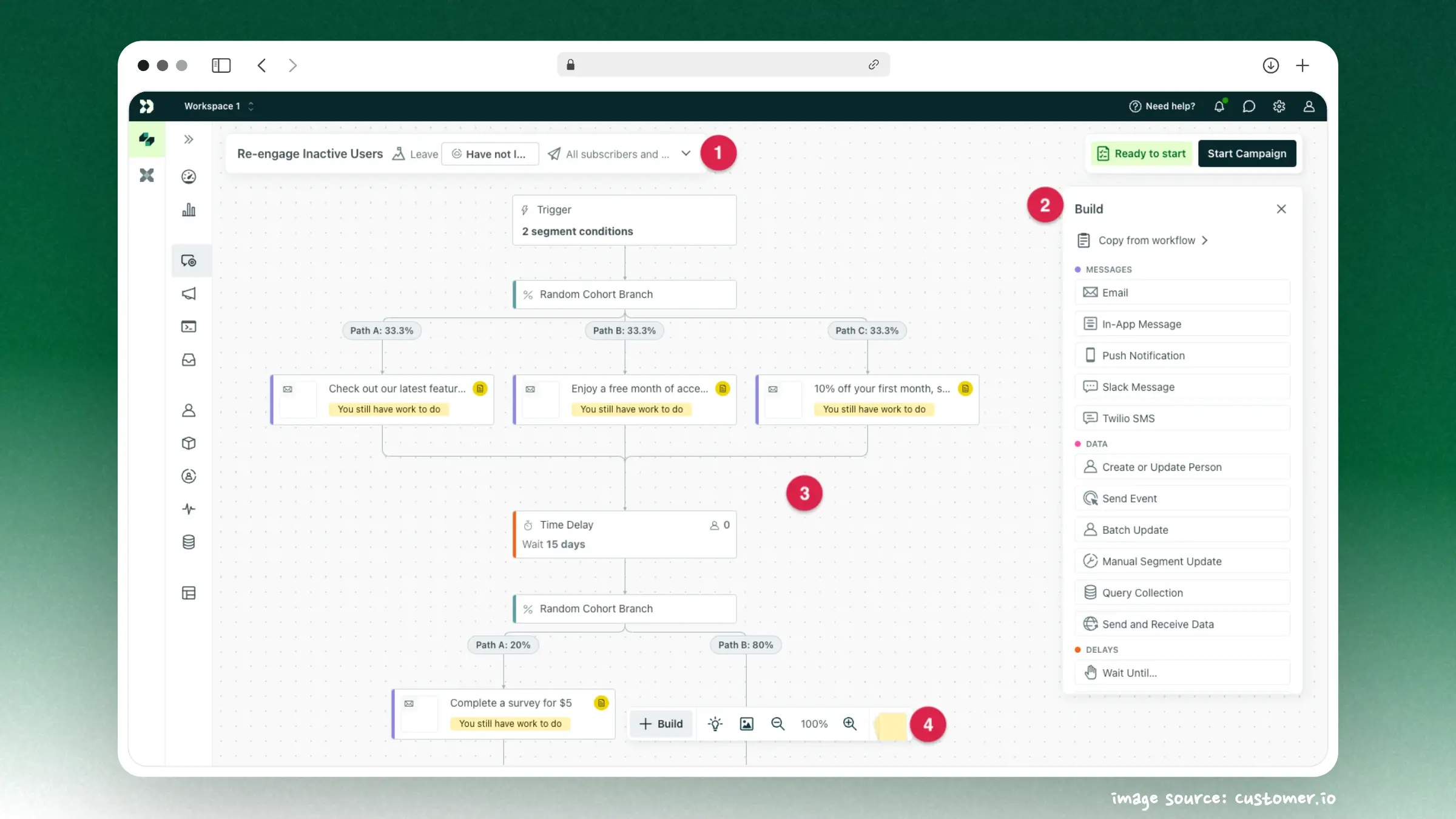
Task: Click the Build button near the canvas bottom
Action: coord(661,724)
